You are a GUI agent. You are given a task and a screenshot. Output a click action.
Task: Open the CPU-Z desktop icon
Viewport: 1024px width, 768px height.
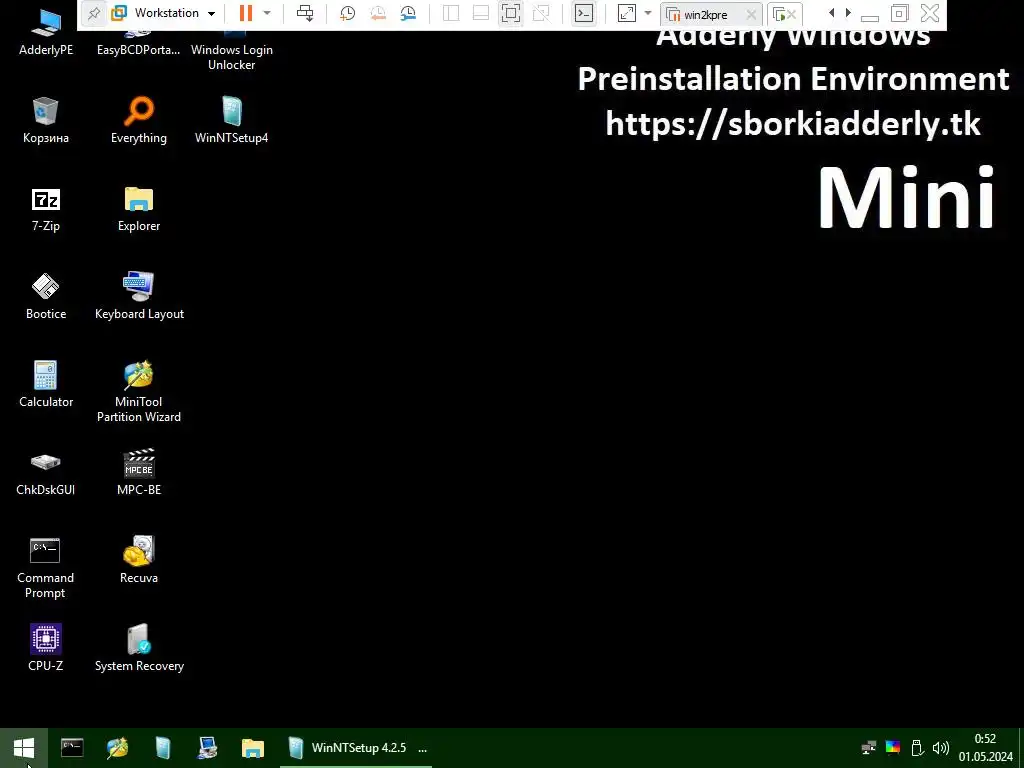click(x=46, y=648)
